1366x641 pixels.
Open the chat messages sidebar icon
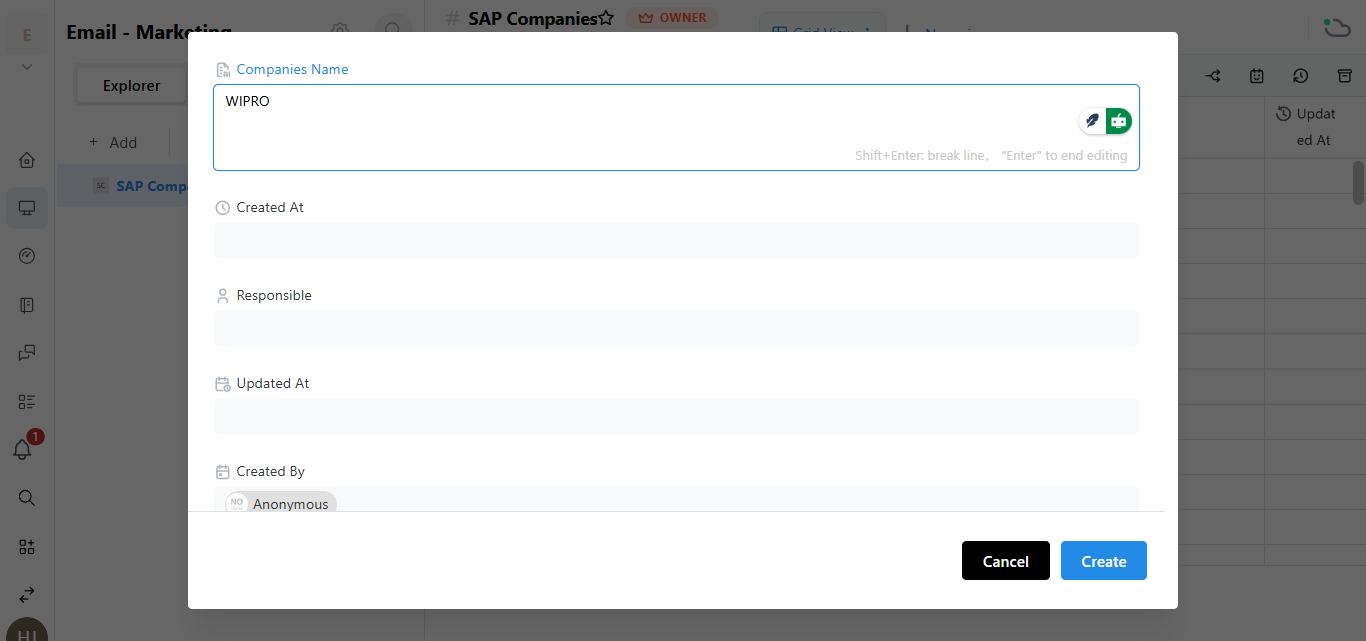[27, 352]
